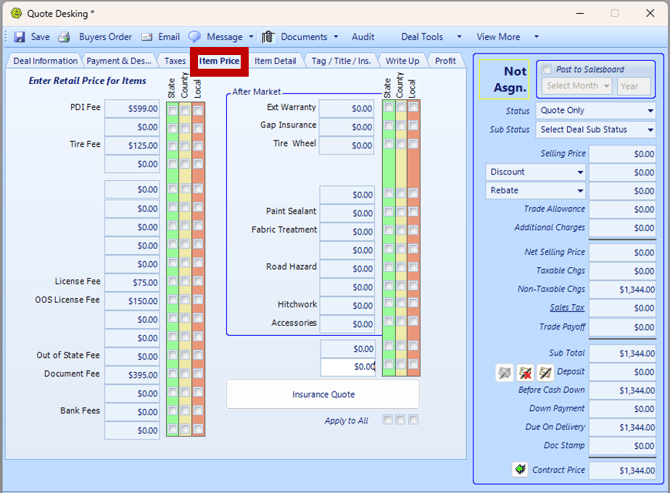Image resolution: width=670 pixels, height=493 pixels.
Task: Expand the Select Deal Sub Status dropdown
Action: click(596, 129)
